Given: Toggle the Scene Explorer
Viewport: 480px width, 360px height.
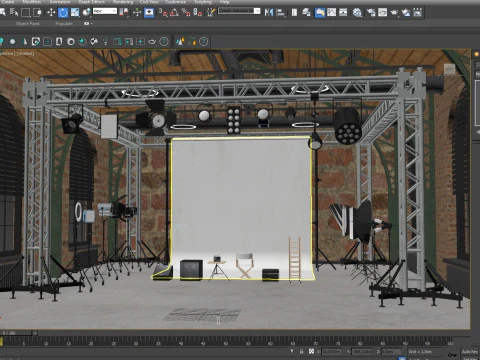Looking at the screenshot, I should (294, 13).
